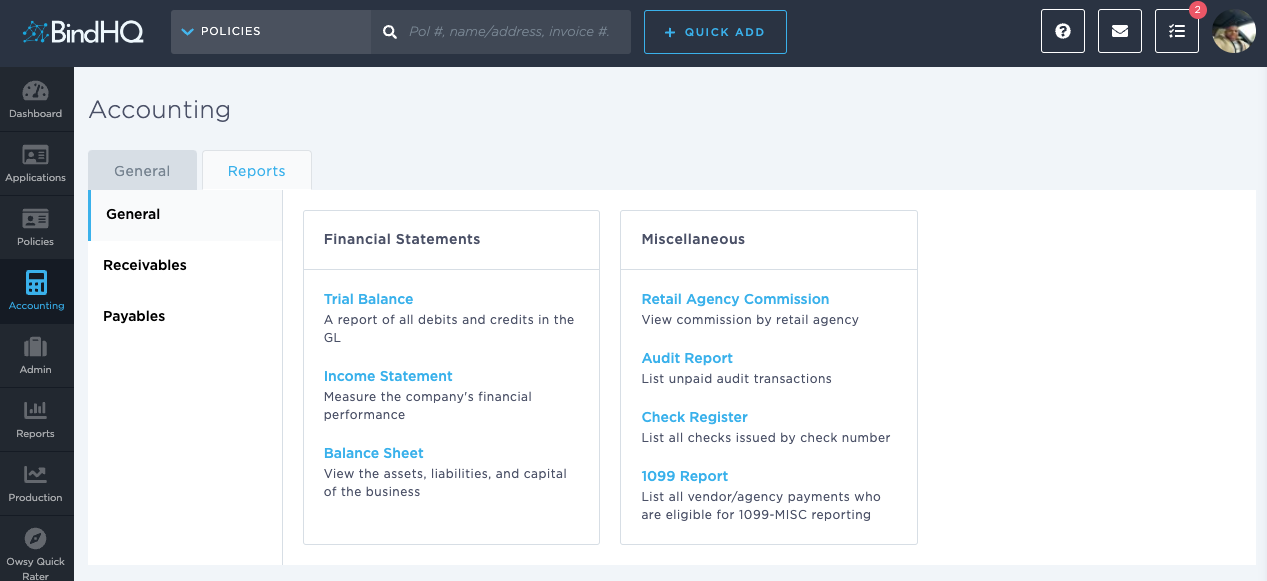Open the Reports bar chart sidebar icon
Screen dimensions: 1267x581
click(x=36, y=411)
